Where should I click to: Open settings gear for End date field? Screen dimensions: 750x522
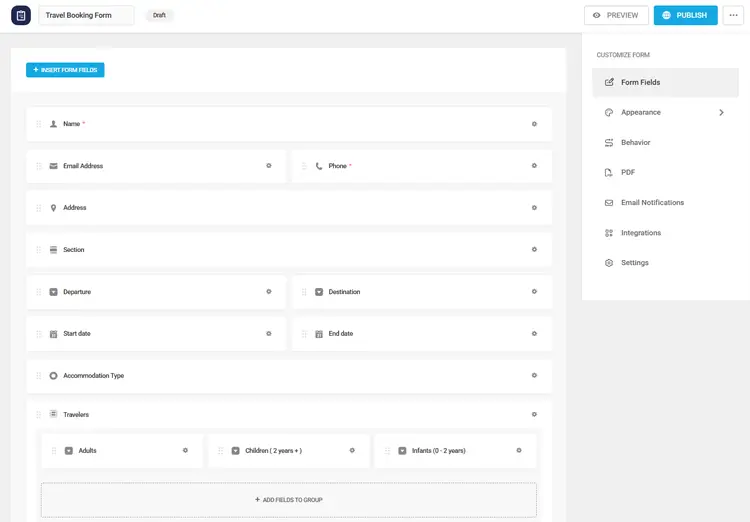pos(534,333)
